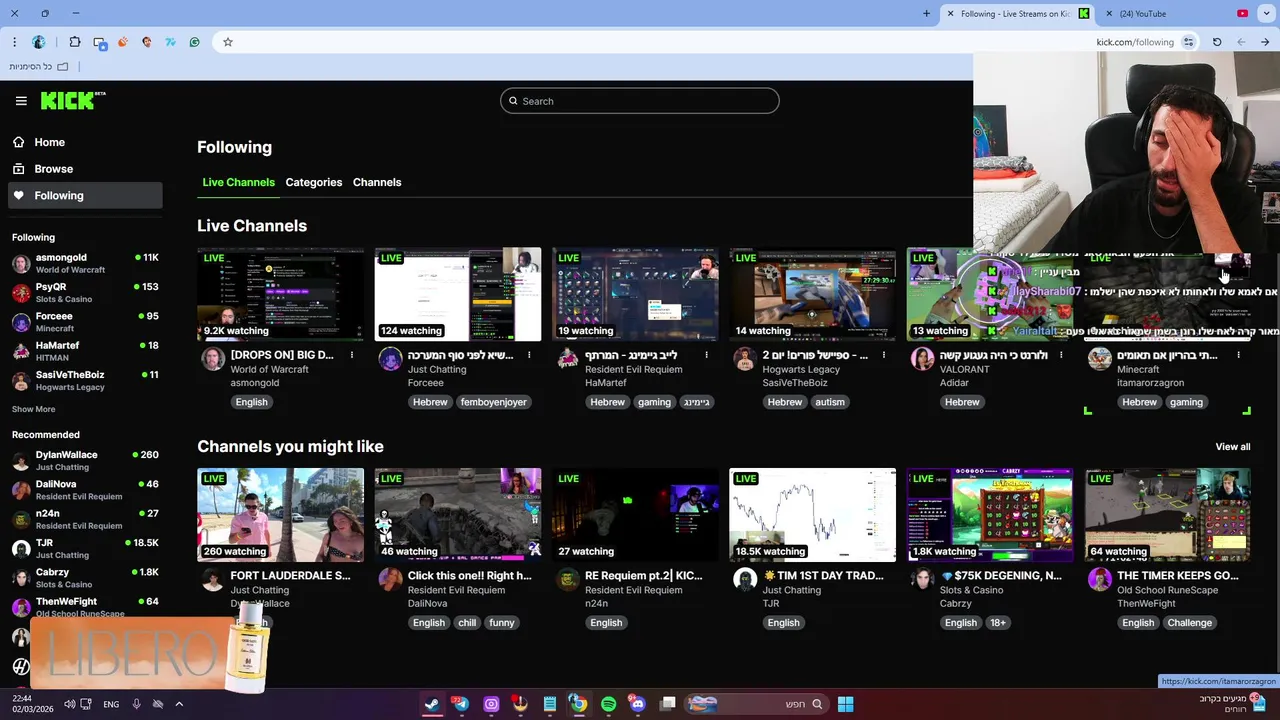Viewport: 1280px width, 720px height.
Task: Switch to the Channels tab
Action: pyautogui.click(x=377, y=182)
